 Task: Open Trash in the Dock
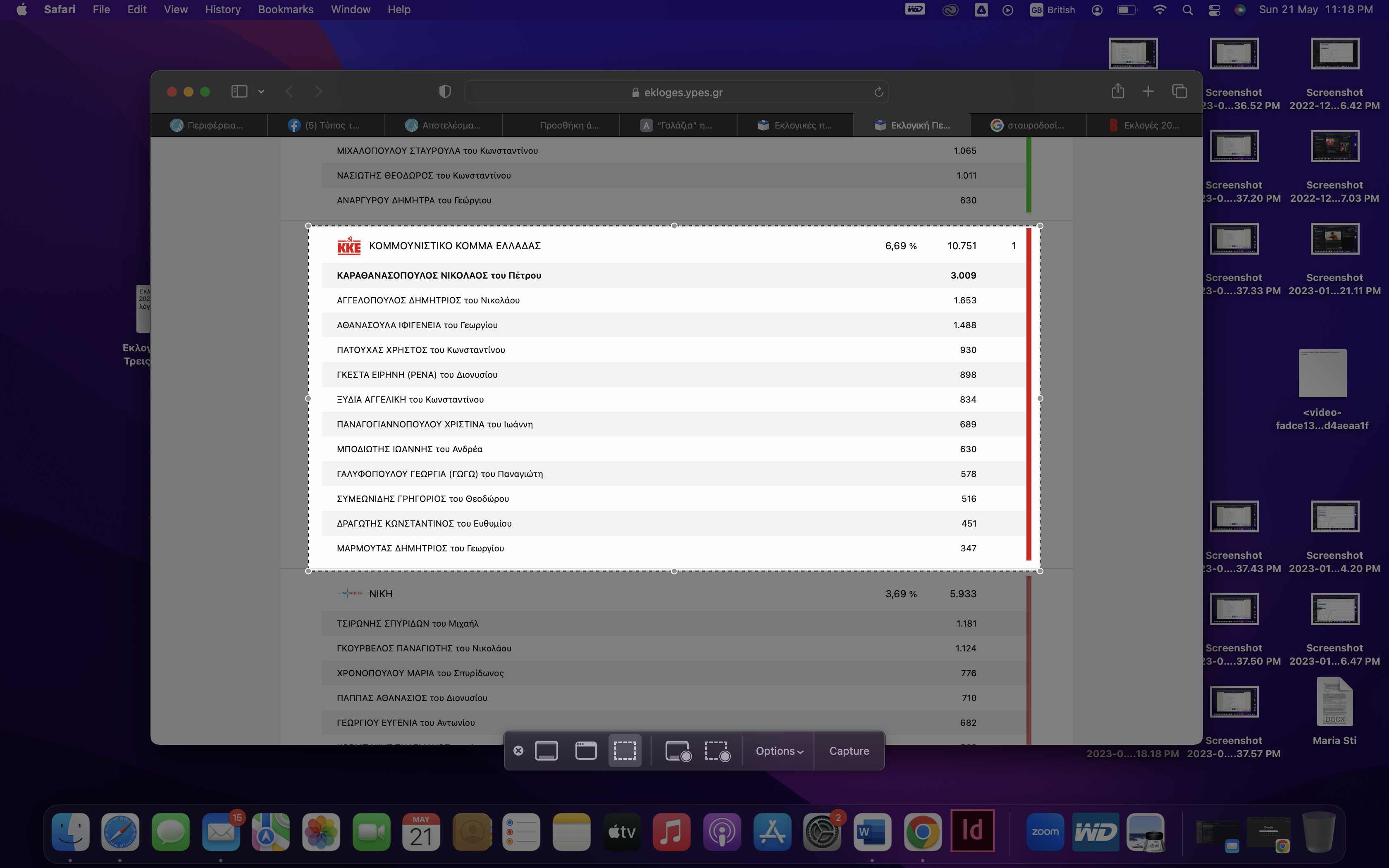[x=1318, y=832]
